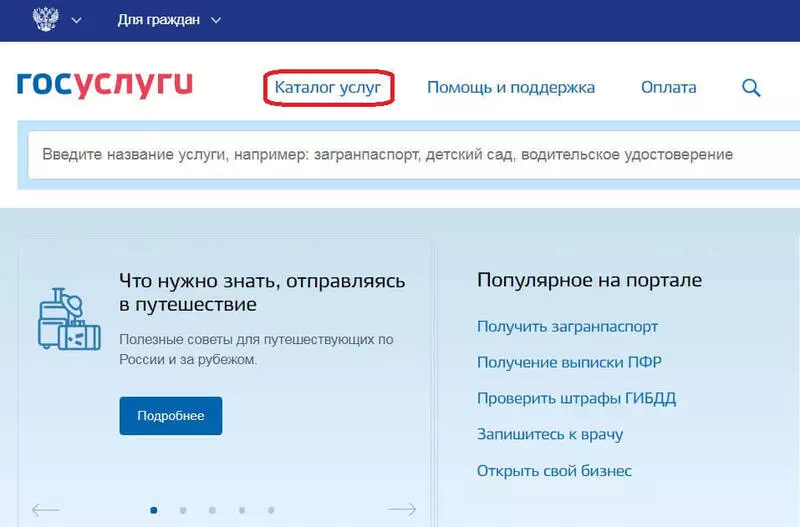This screenshot has width=800, height=527.
Task: Click the Подробнее button
Action: tap(171, 416)
